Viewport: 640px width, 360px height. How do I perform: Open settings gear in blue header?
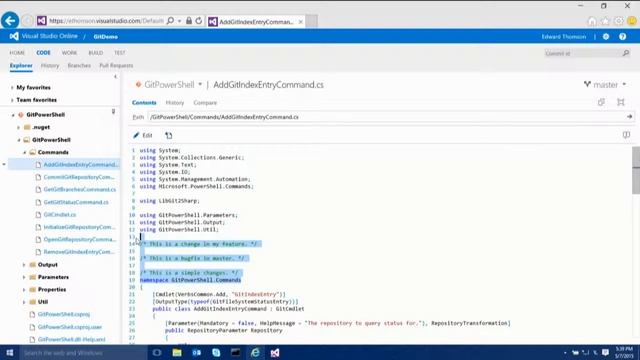point(606,37)
